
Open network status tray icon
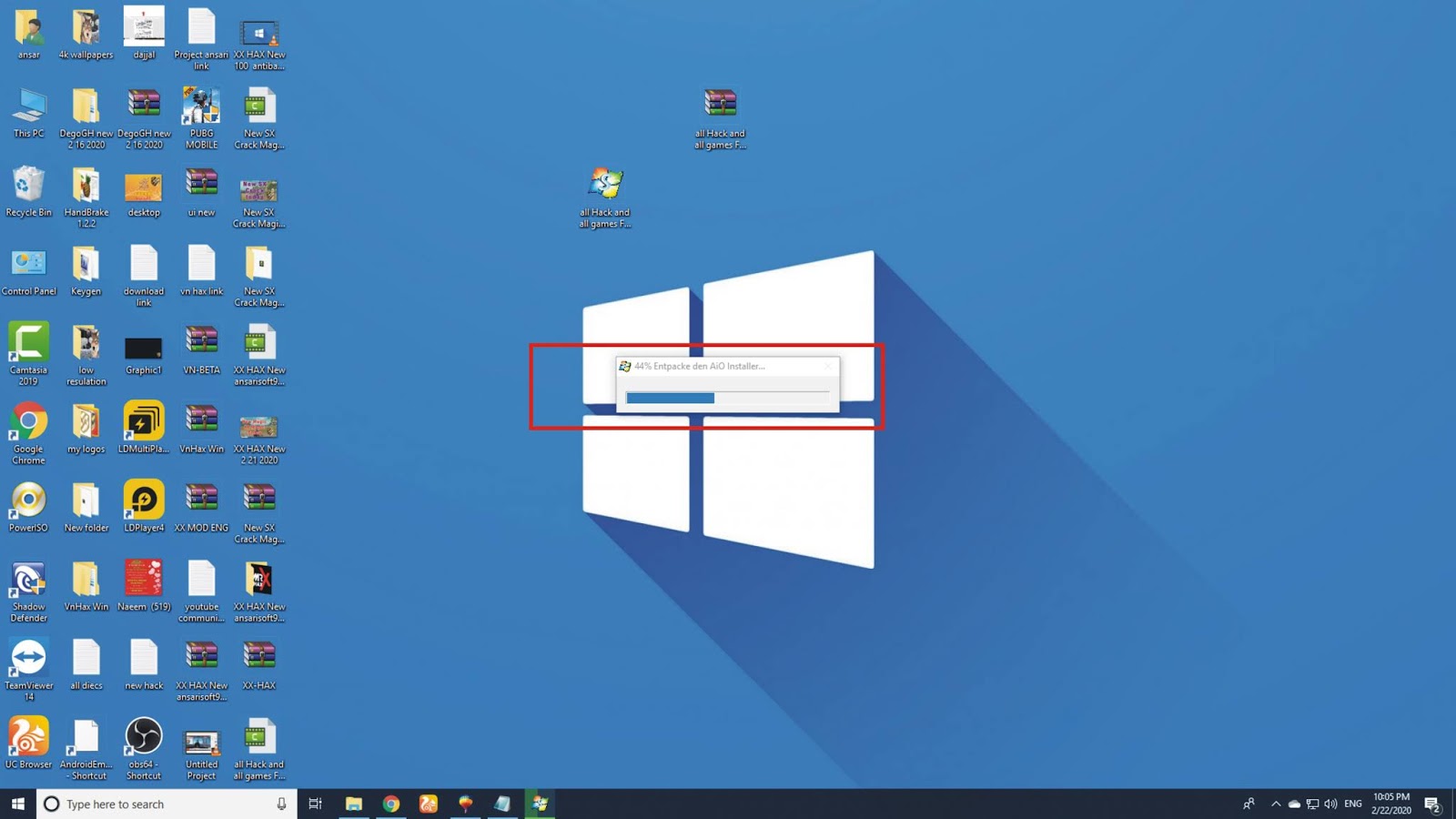pos(1312,804)
